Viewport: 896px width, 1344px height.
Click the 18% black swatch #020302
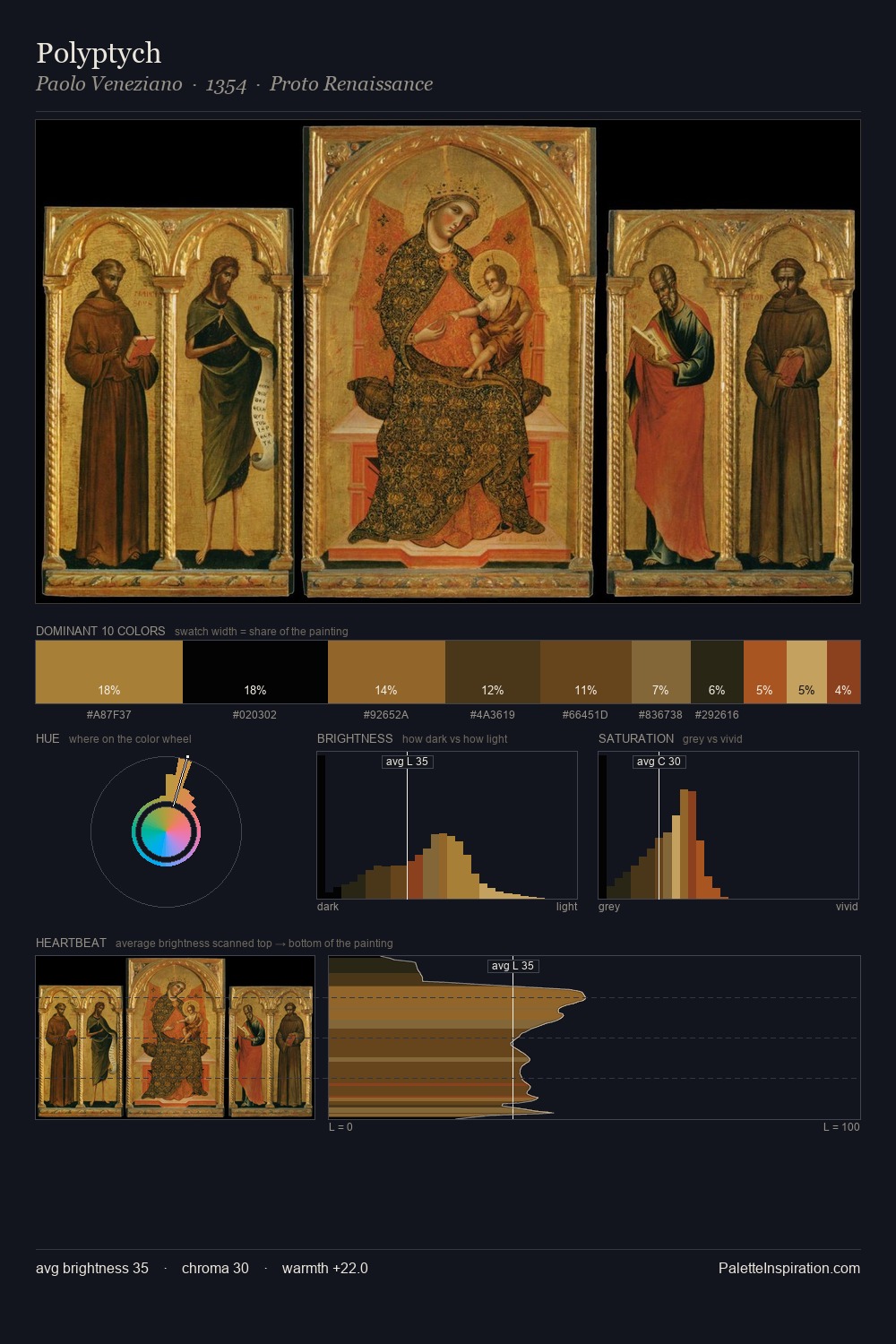click(255, 672)
